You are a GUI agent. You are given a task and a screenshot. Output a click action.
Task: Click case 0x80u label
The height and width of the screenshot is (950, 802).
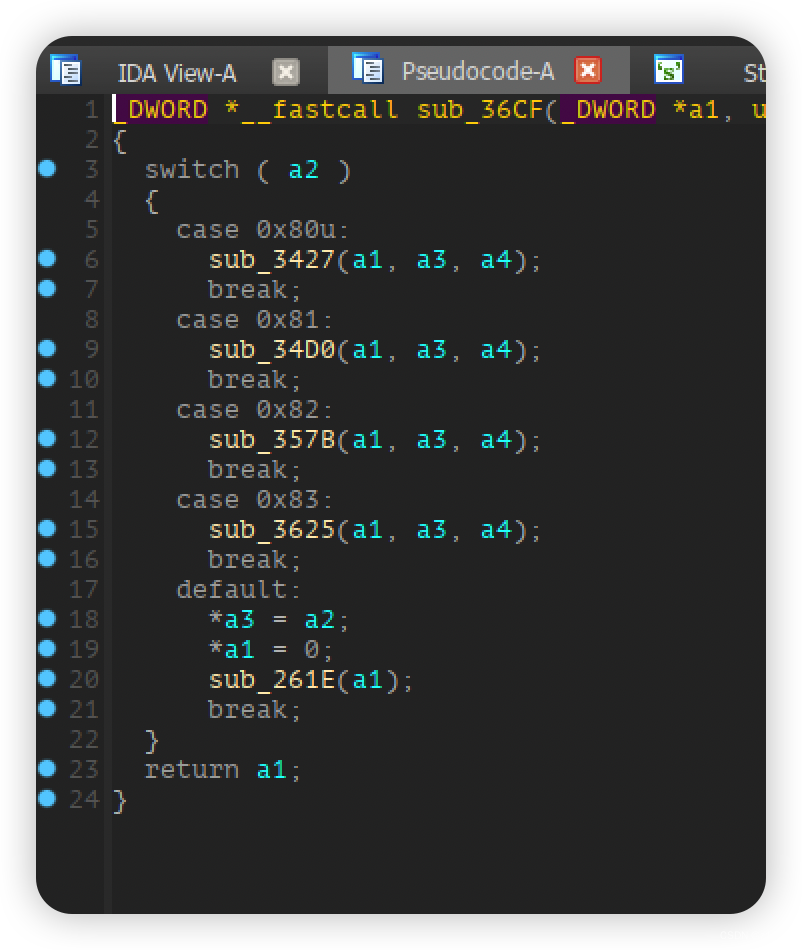click(262, 230)
